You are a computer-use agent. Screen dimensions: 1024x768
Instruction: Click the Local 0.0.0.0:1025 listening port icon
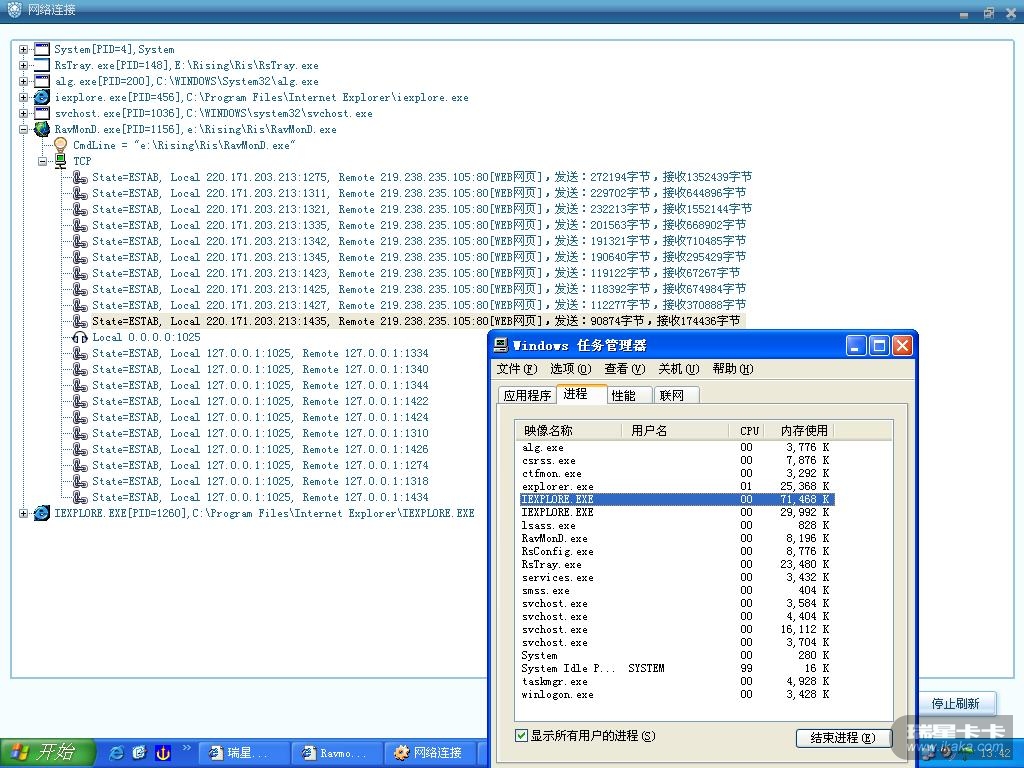(x=80, y=337)
